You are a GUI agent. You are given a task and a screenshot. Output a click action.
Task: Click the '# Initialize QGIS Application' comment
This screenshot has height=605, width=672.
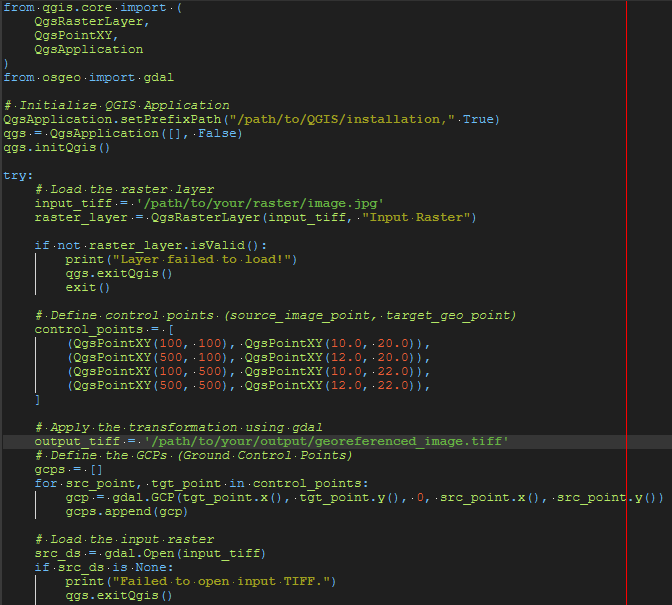pos(116,105)
